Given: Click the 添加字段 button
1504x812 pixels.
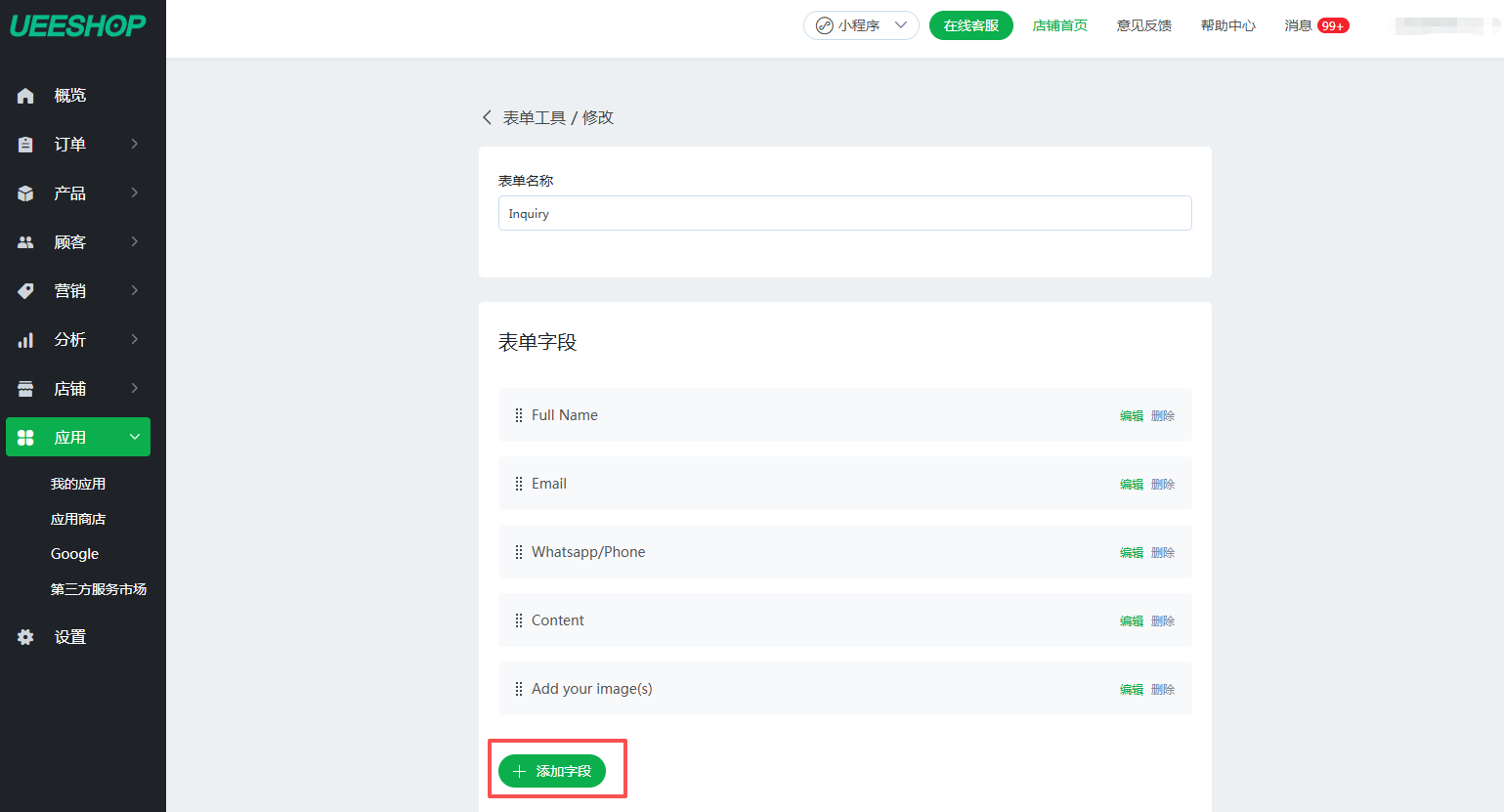Looking at the screenshot, I should point(552,771).
